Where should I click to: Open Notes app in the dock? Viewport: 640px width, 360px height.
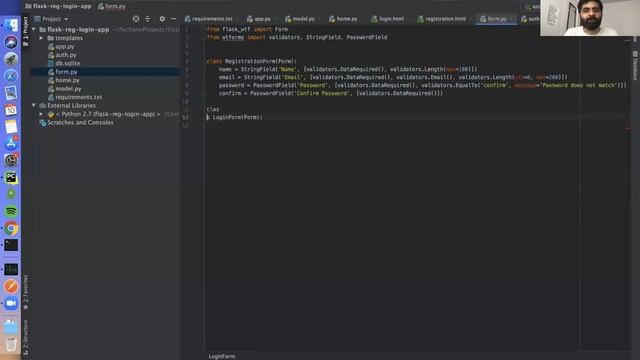pos(11,127)
